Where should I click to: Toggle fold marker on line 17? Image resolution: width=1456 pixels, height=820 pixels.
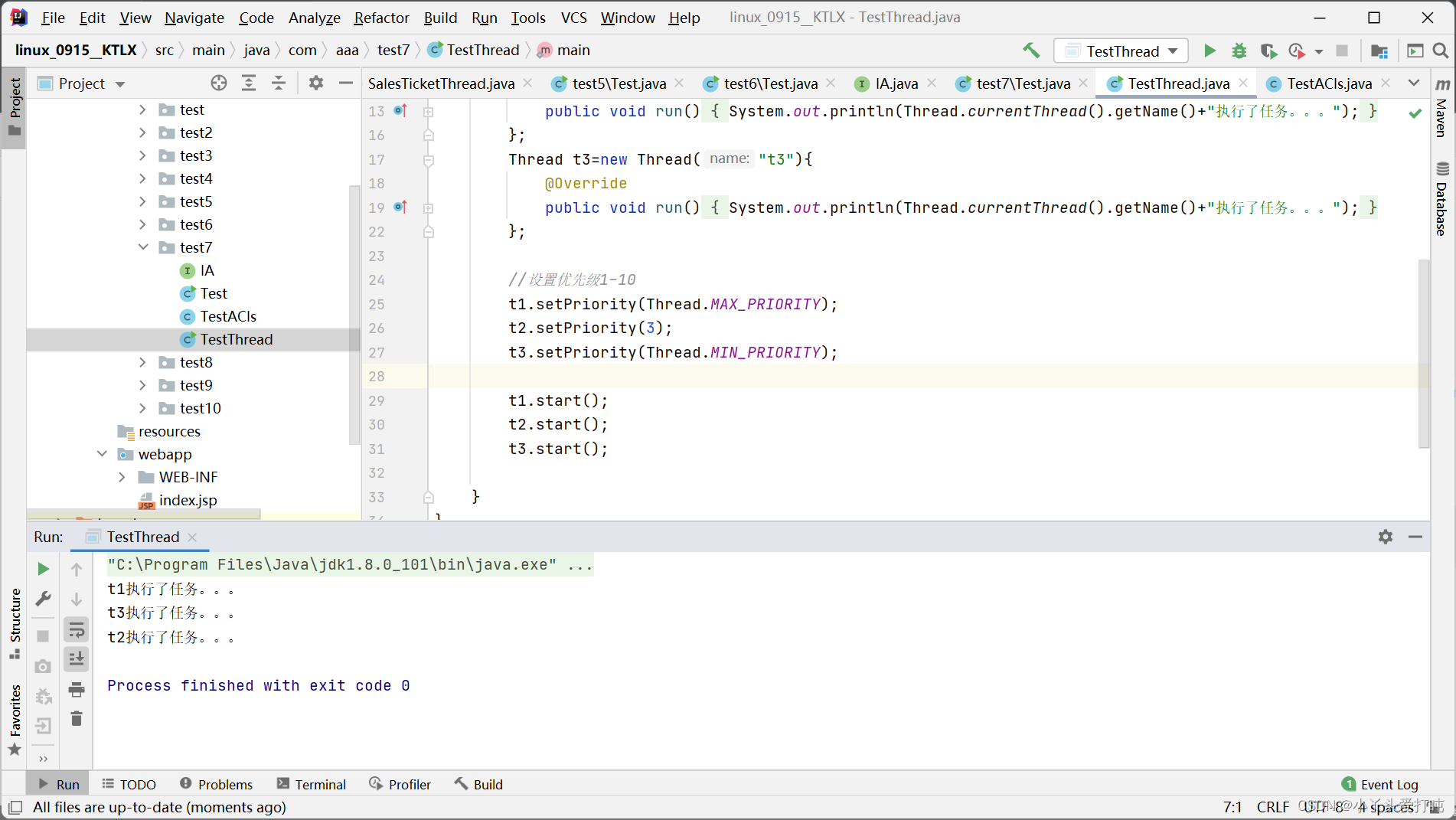pos(429,160)
